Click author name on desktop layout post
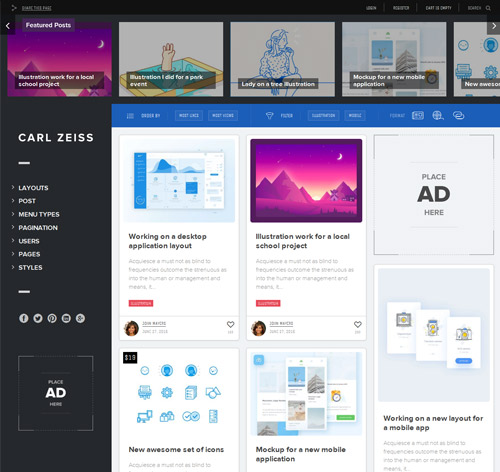 [154, 323]
